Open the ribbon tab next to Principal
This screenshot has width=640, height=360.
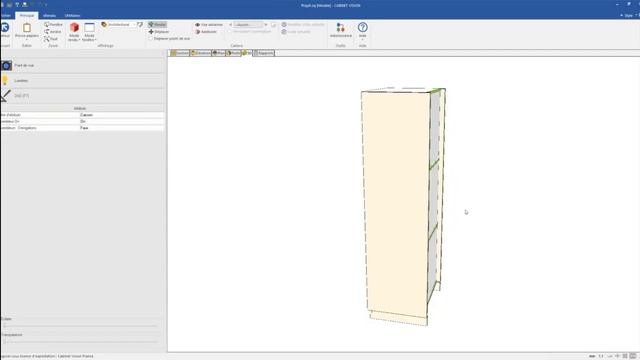(49, 16)
